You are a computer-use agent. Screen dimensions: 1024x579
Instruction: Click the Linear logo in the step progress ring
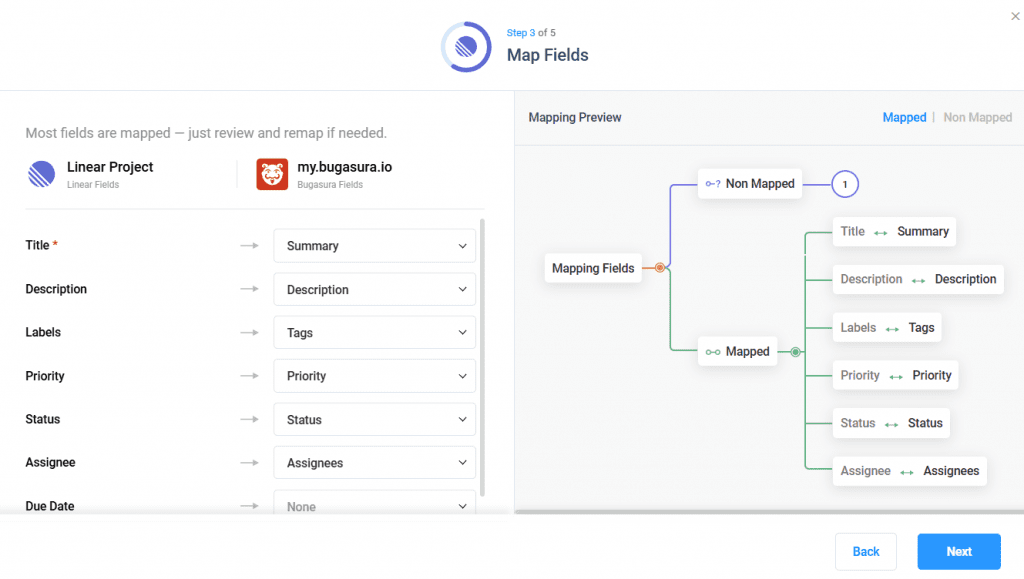[466, 46]
